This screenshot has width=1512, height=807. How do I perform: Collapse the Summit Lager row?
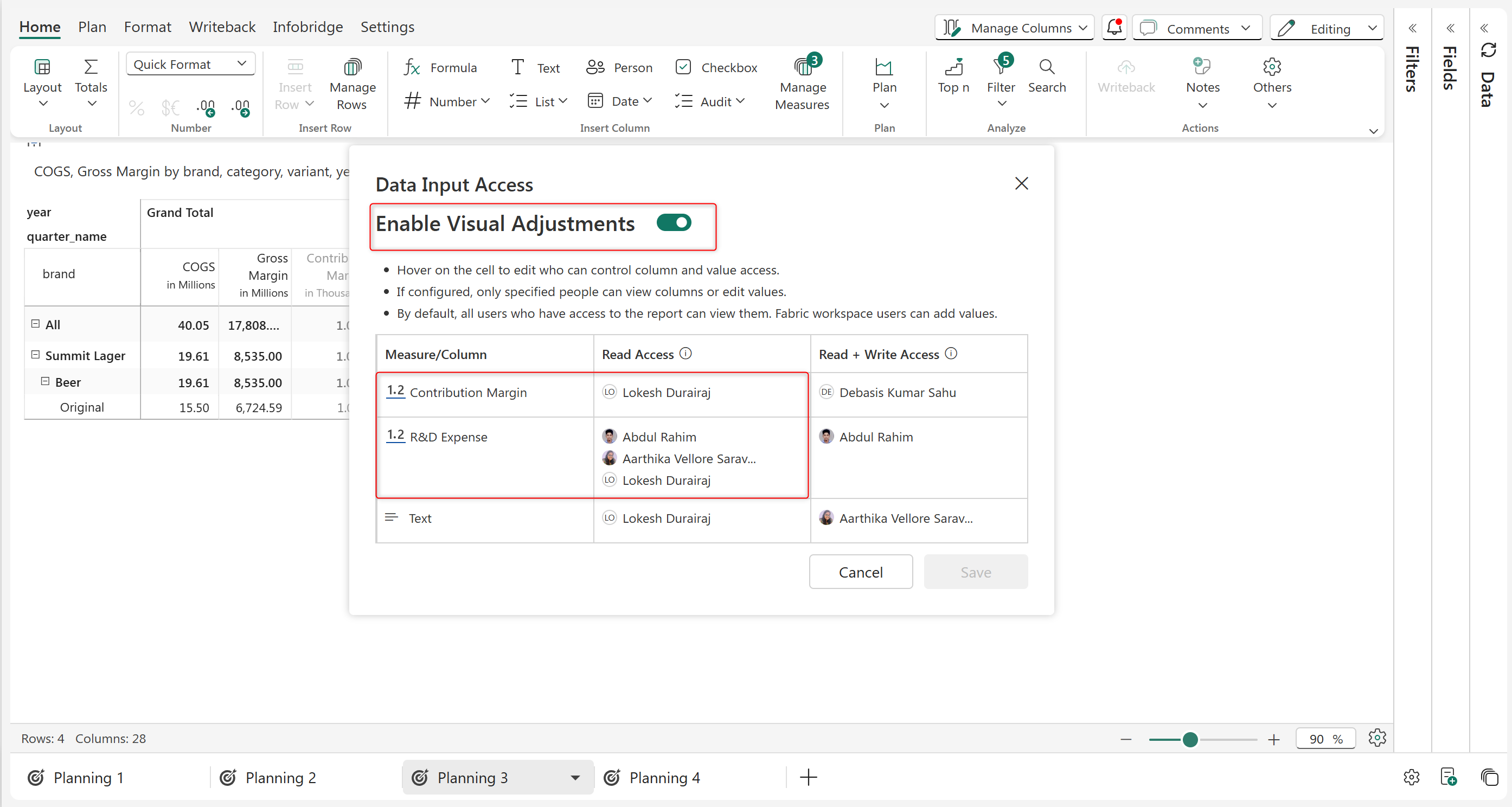[x=35, y=355]
